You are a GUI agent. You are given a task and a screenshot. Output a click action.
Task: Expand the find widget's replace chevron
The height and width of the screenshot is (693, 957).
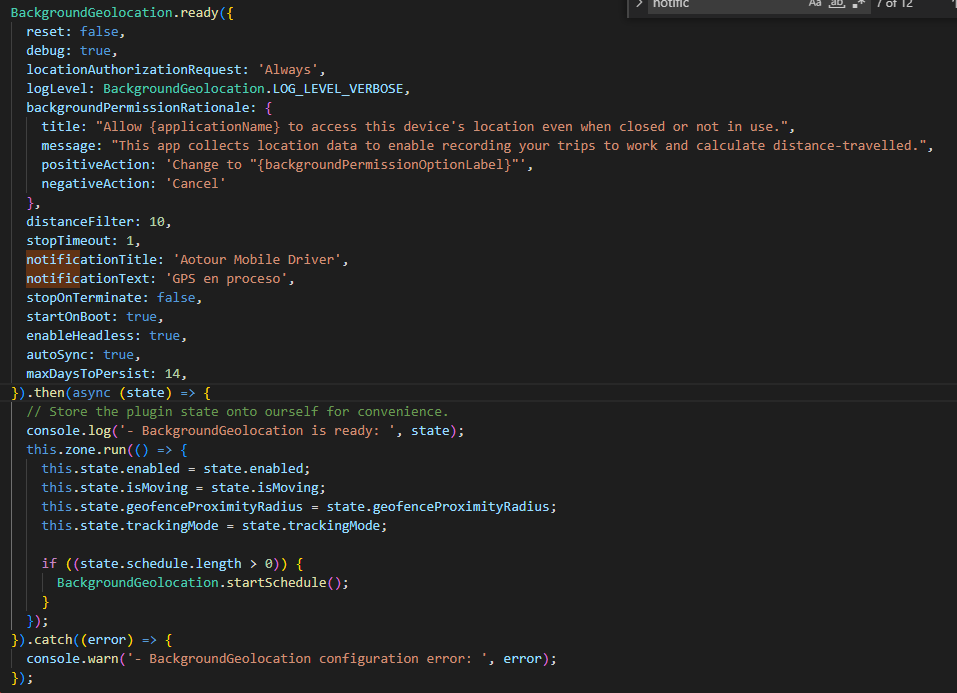click(x=640, y=5)
